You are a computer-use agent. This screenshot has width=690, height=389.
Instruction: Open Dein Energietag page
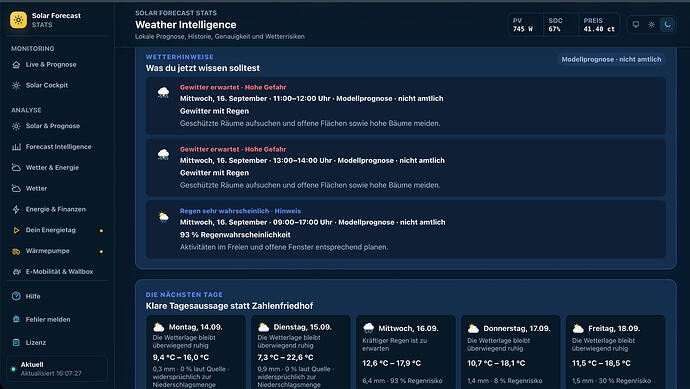click(57, 230)
